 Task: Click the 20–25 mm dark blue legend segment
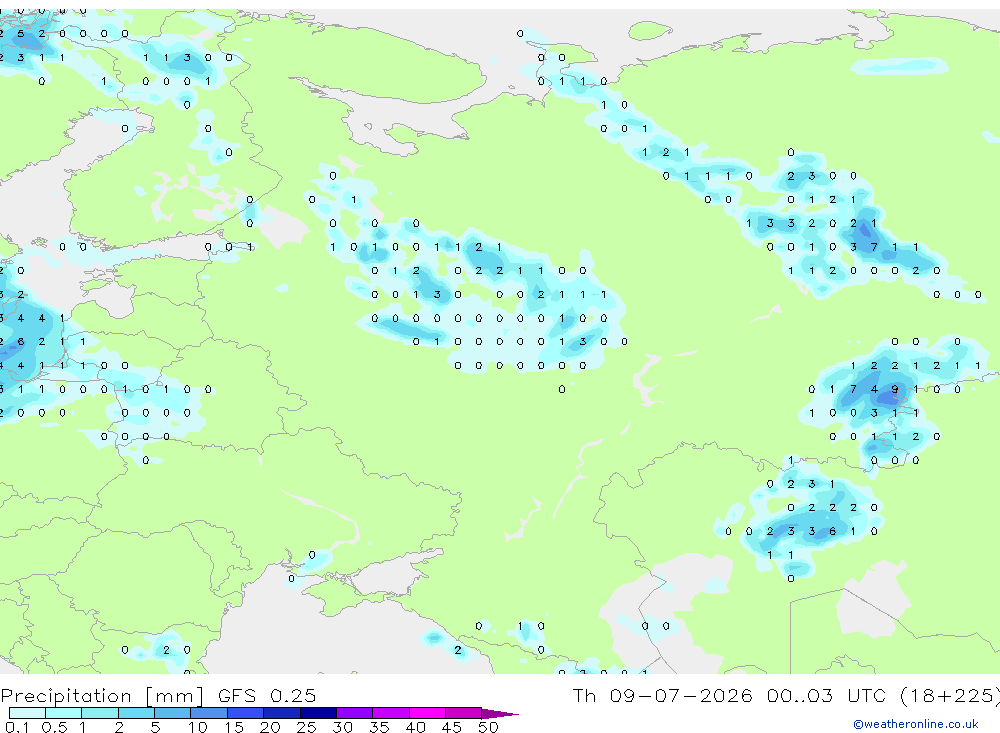282,713
